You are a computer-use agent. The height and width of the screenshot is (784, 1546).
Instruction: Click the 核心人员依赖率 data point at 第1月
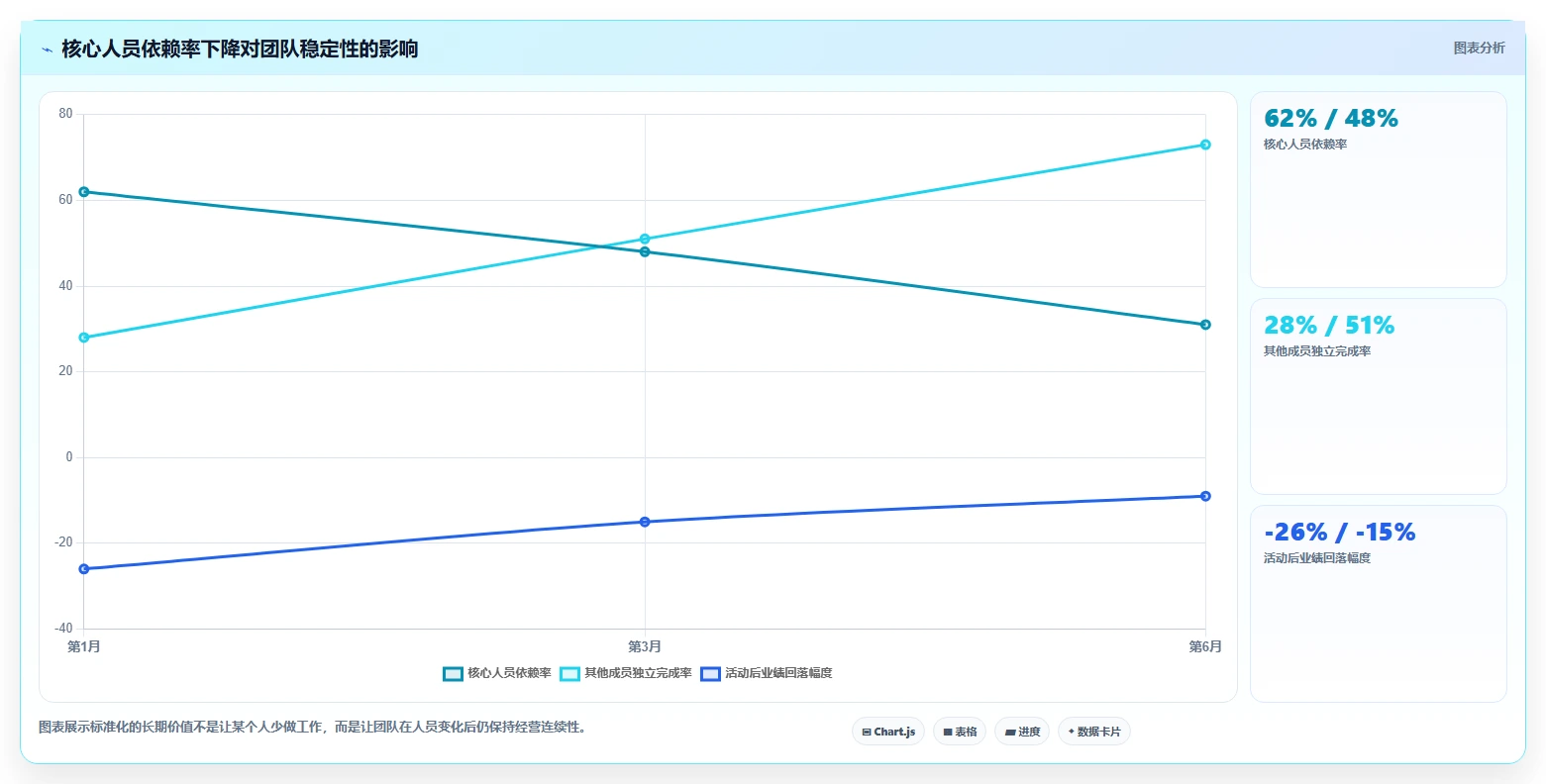pos(84,192)
